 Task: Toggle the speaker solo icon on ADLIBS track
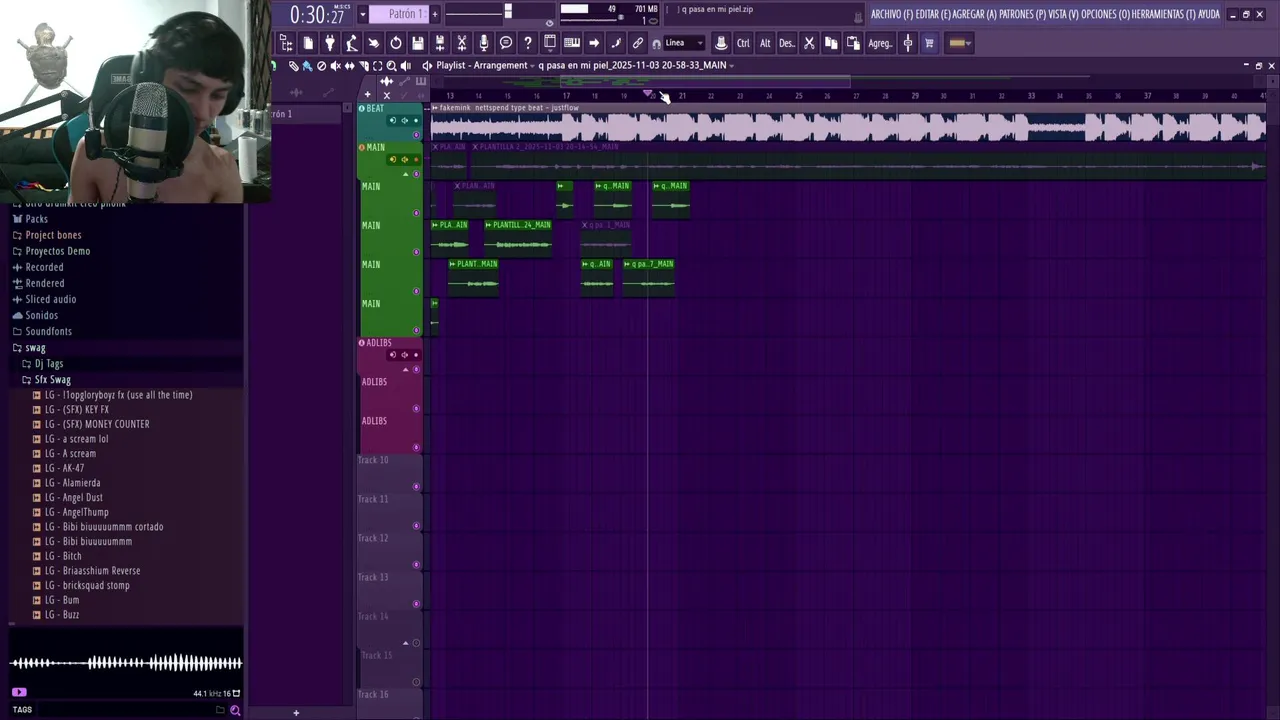coord(404,354)
